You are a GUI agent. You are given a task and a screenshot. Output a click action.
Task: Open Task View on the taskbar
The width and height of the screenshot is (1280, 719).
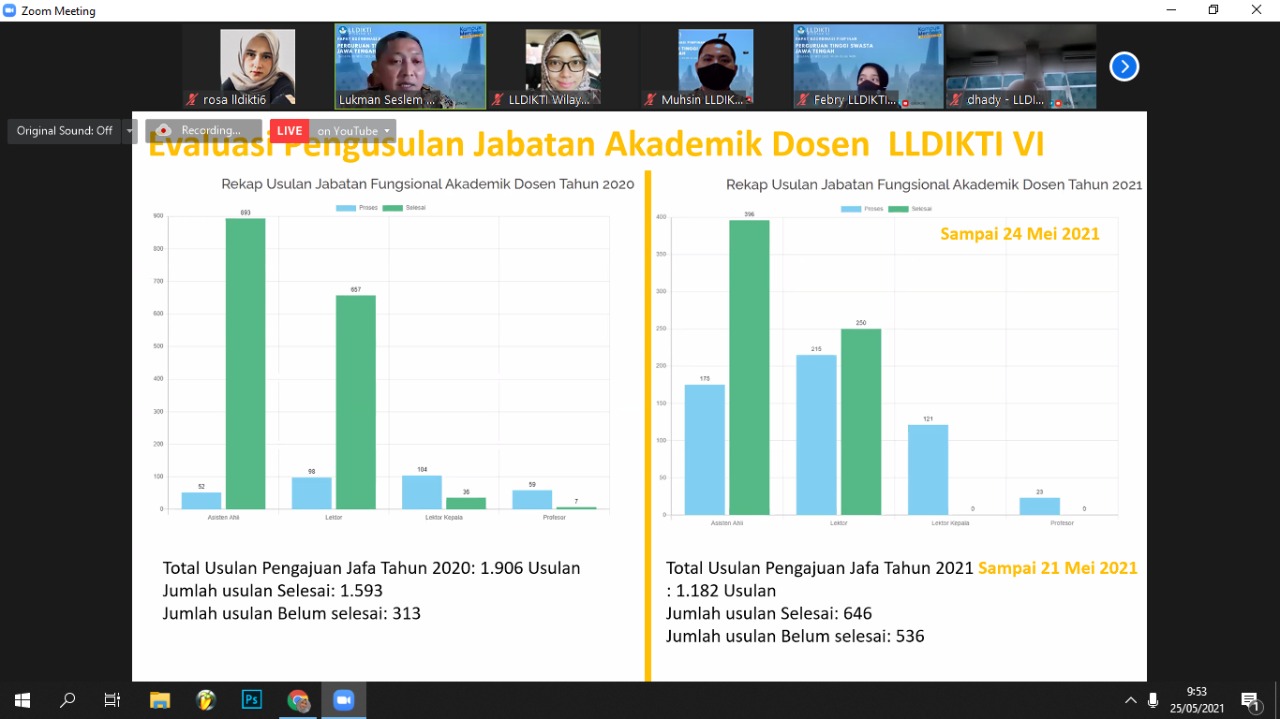coord(112,700)
